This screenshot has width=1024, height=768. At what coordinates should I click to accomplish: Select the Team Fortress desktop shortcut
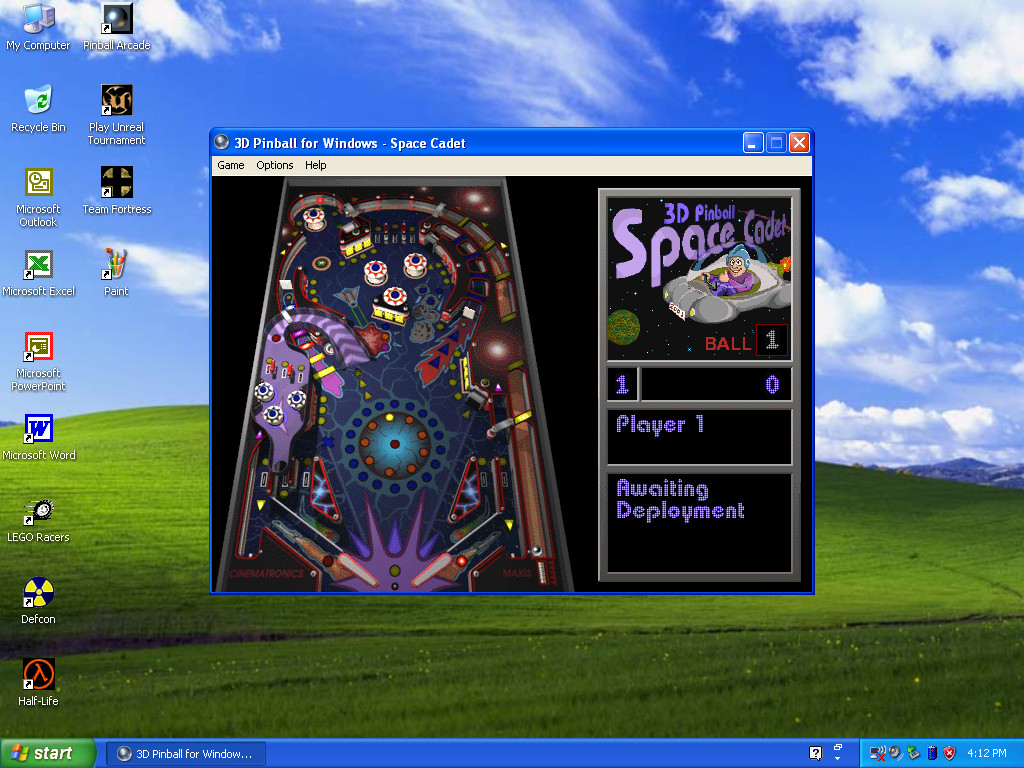point(116,191)
